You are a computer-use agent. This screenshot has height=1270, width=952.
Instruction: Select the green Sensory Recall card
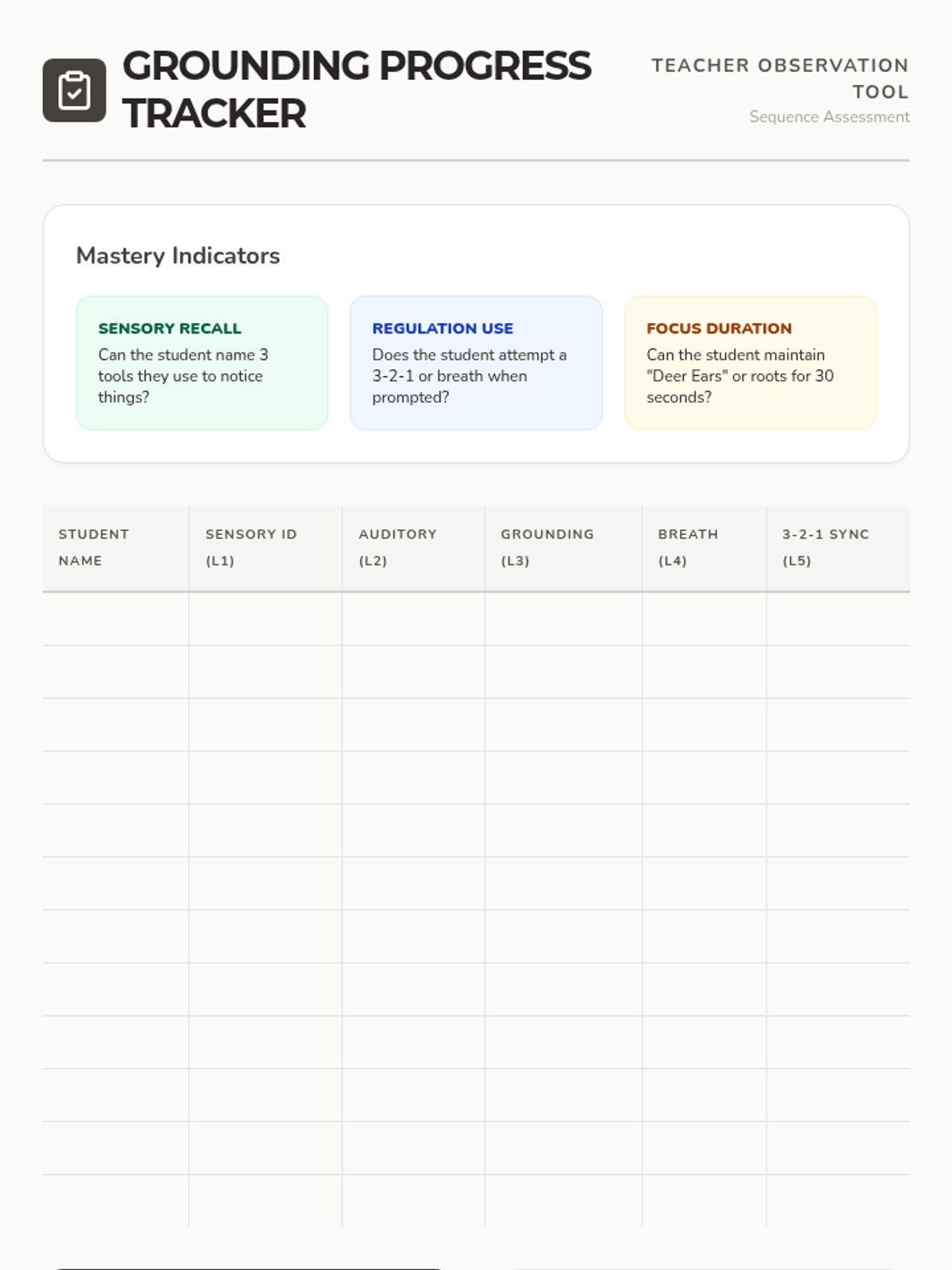coord(202,363)
